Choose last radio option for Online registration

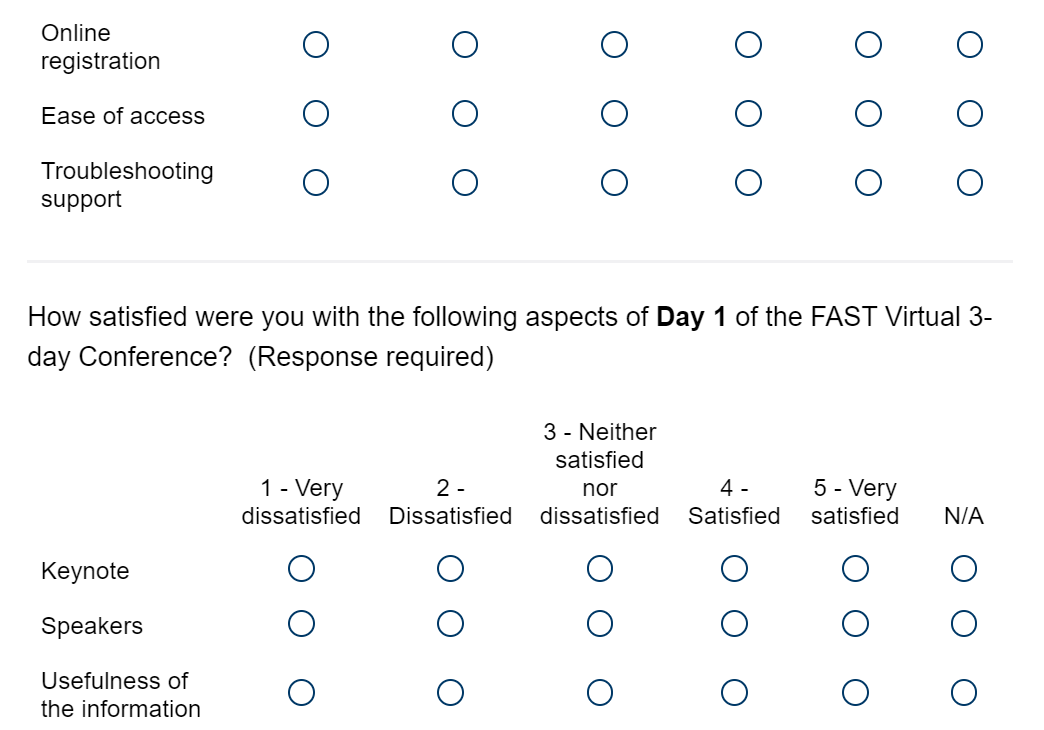coord(969,45)
